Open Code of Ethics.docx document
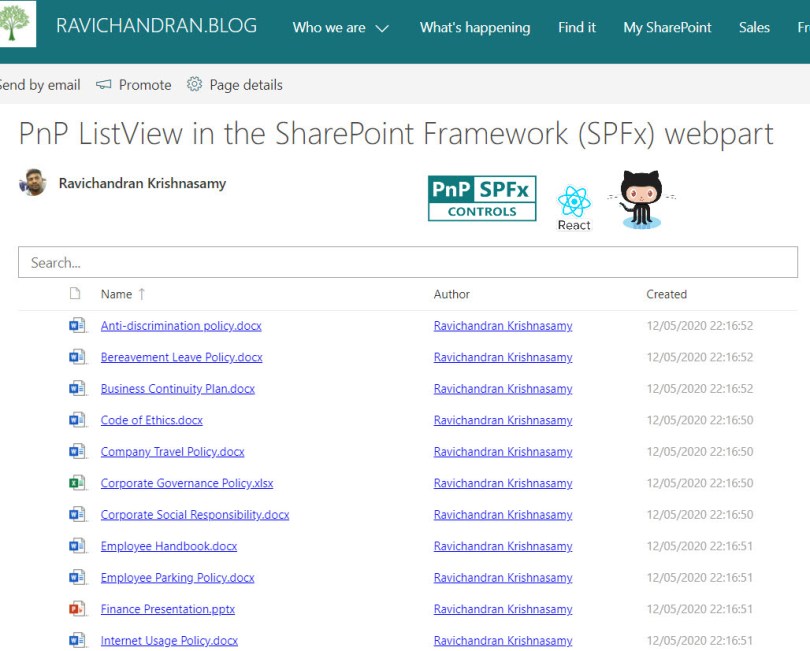This screenshot has height=651, width=810. coord(152,420)
